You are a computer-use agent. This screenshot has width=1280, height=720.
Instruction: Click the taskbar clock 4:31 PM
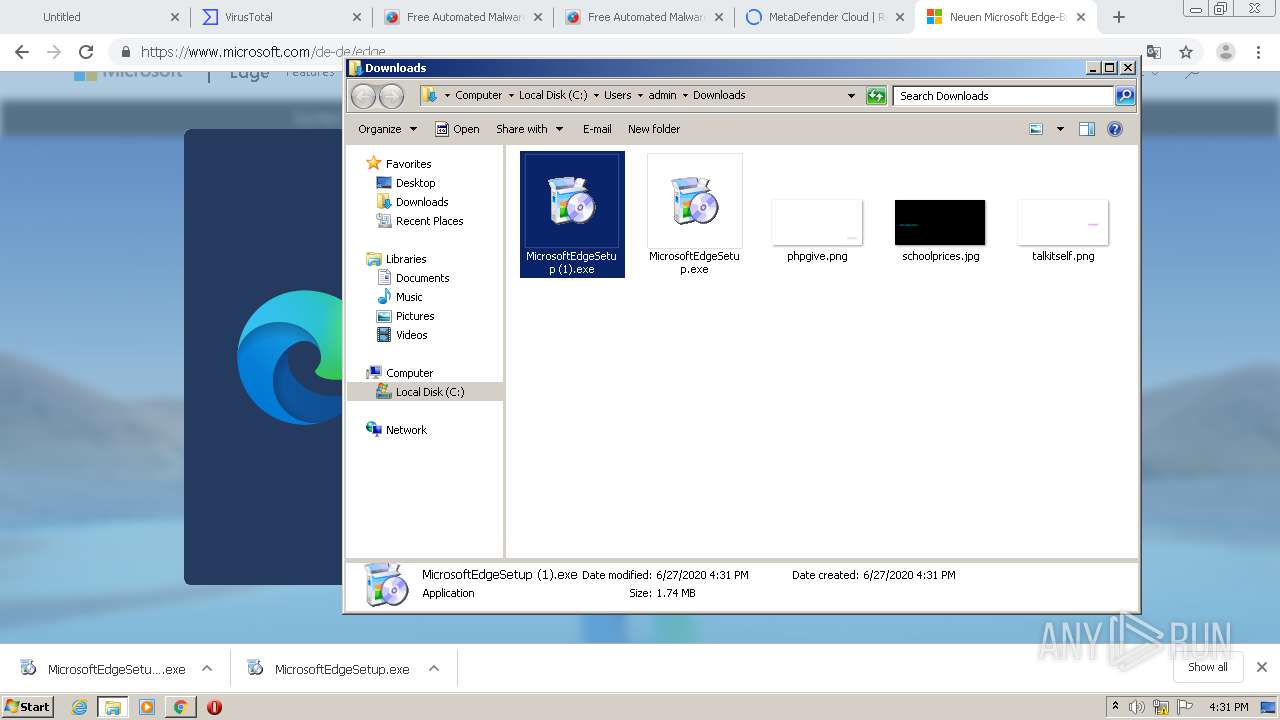click(1228, 707)
